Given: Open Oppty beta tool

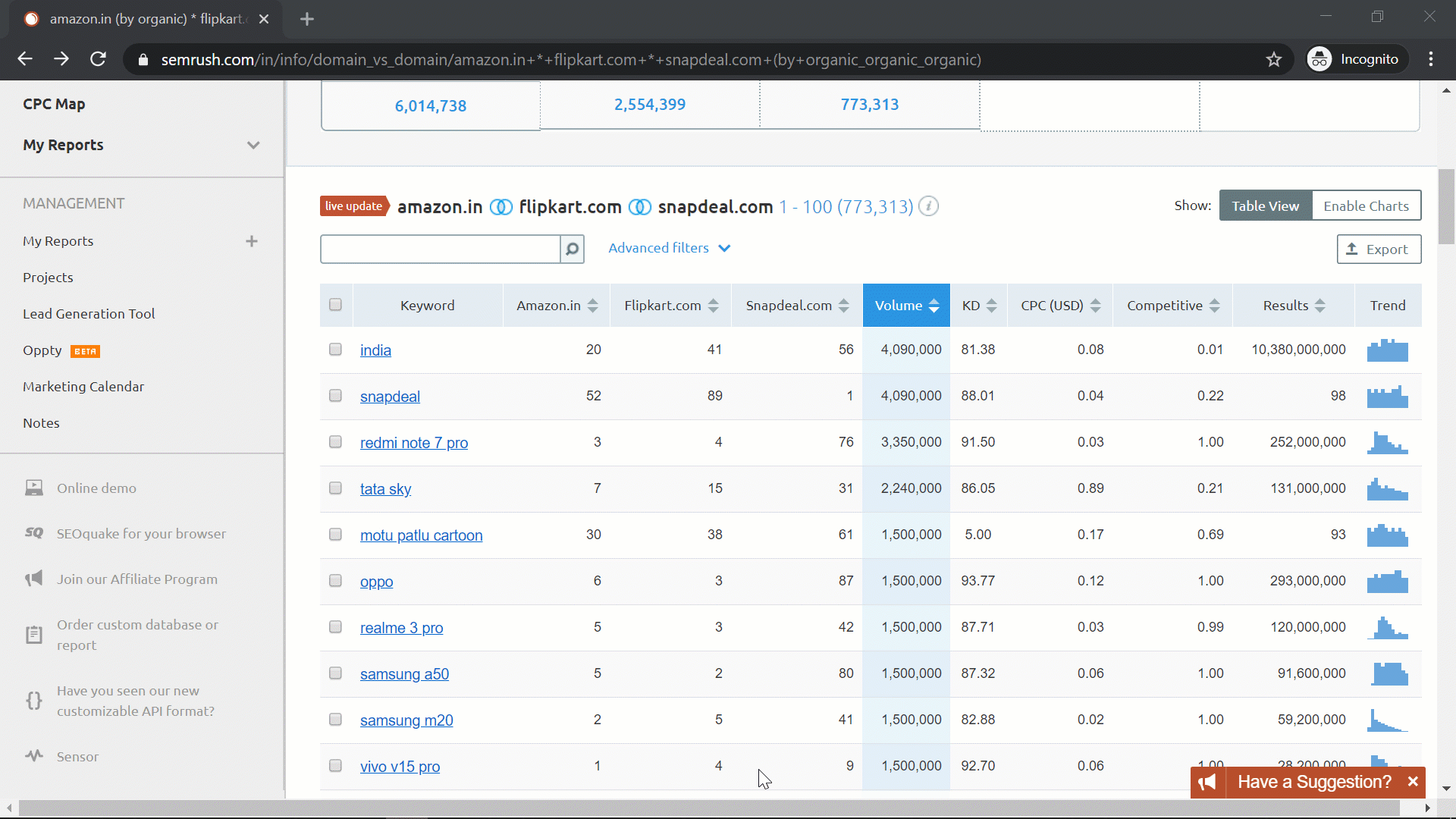Looking at the screenshot, I should click(61, 350).
